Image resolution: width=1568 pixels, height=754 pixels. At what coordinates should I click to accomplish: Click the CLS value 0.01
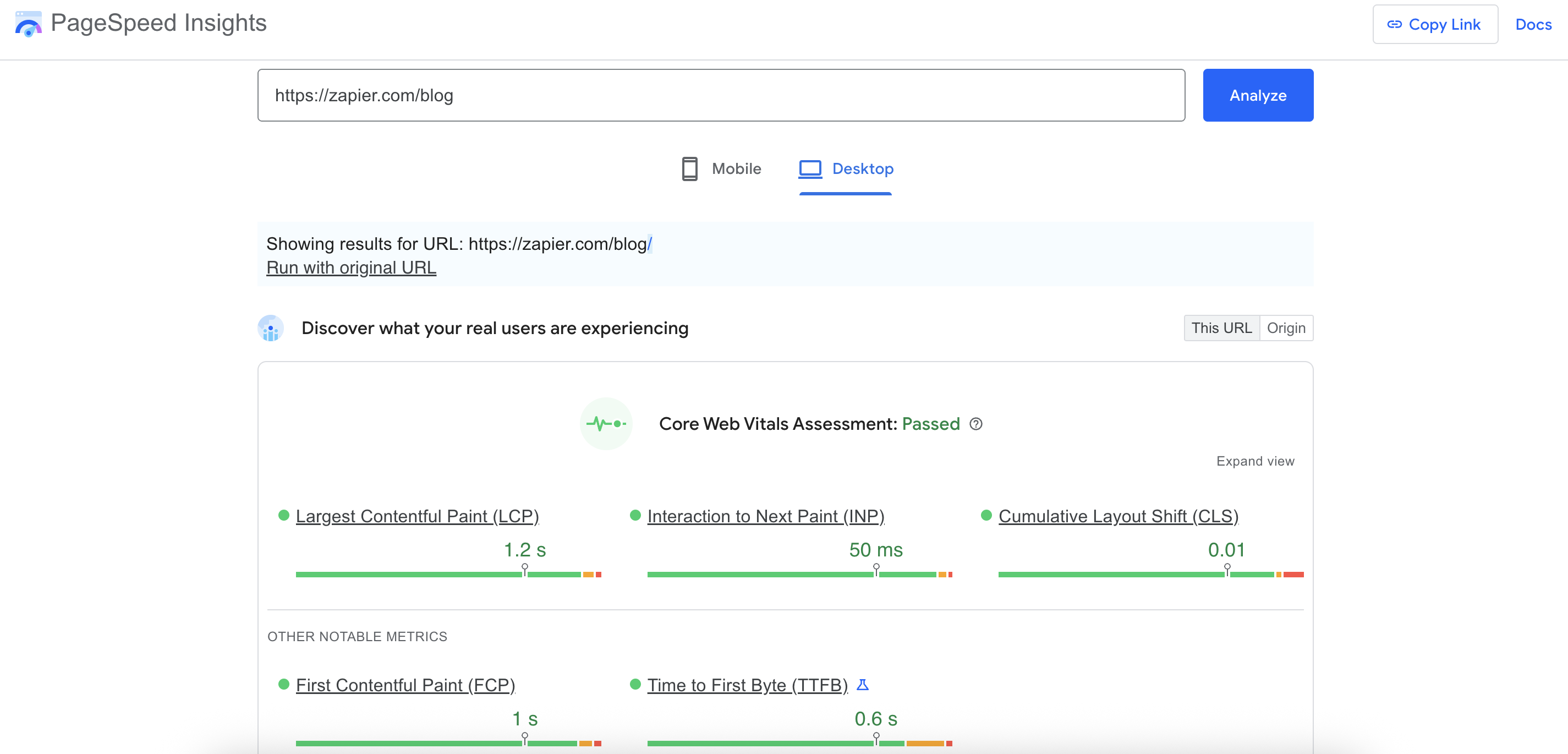coord(1226,549)
